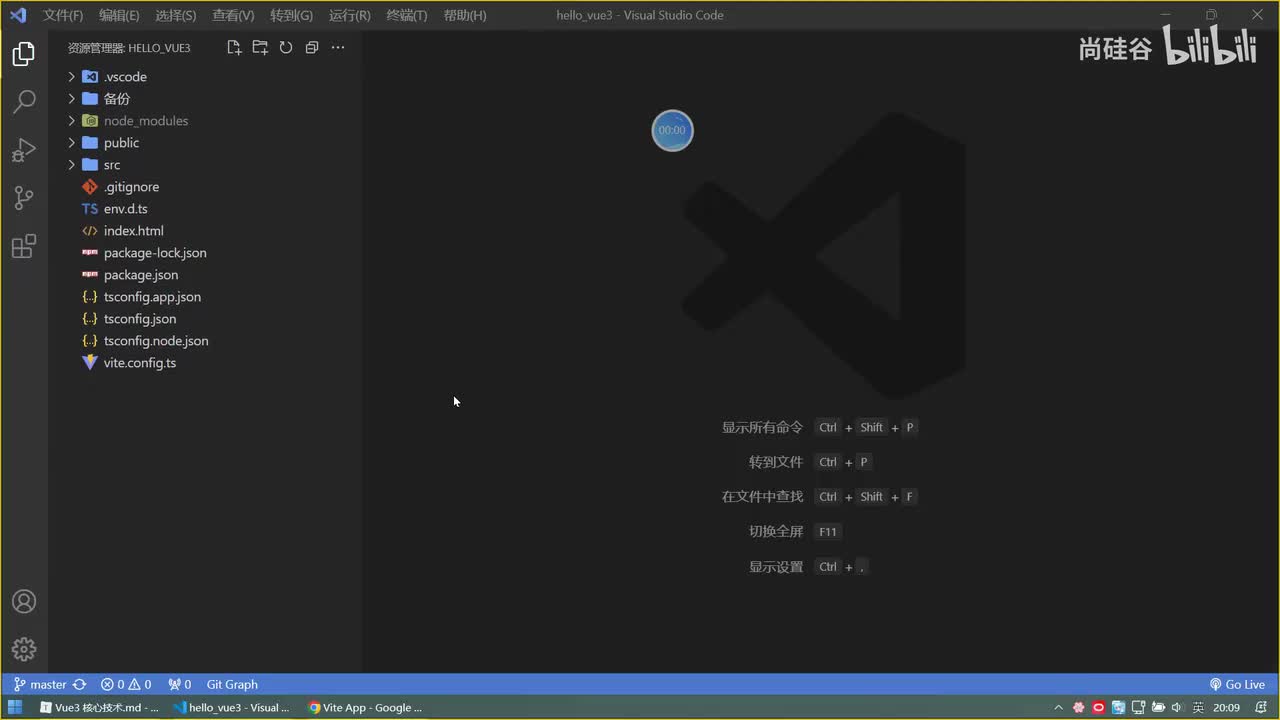This screenshot has height=720, width=1280.
Task: Select the package.json file name
Action: [141, 275]
